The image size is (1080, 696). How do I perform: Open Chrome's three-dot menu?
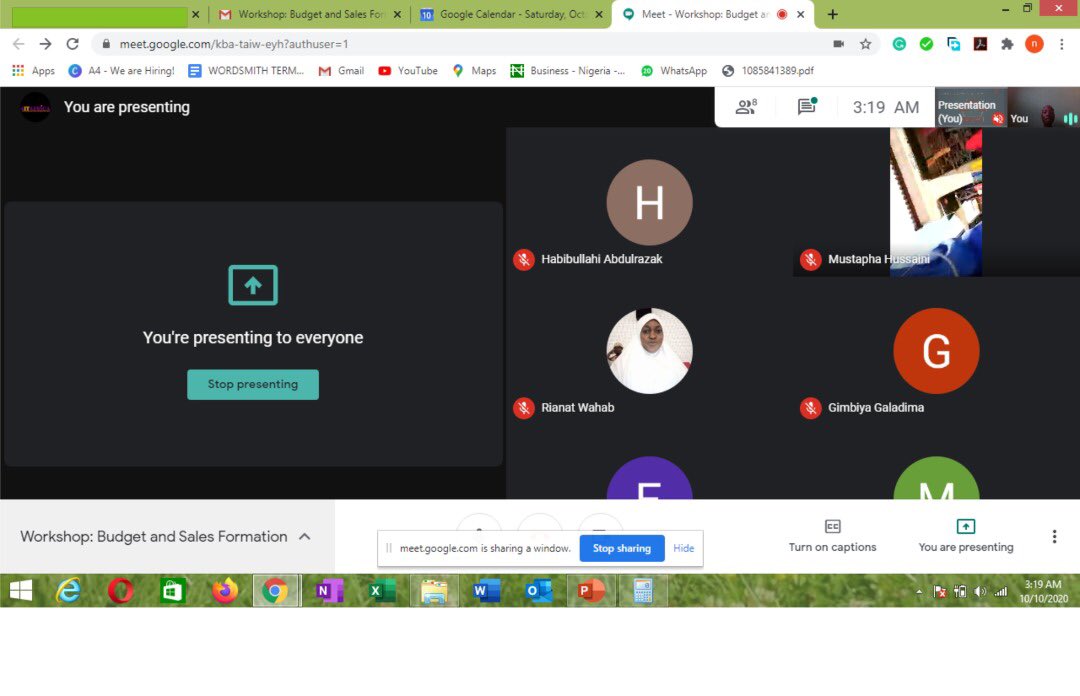pyautogui.click(x=1061, y=44)
